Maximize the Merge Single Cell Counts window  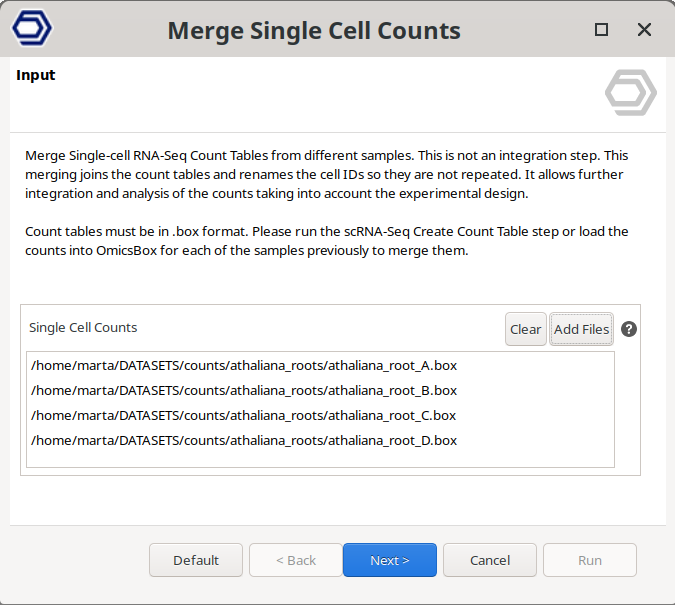pyautogui.click(x=601, y=30)
